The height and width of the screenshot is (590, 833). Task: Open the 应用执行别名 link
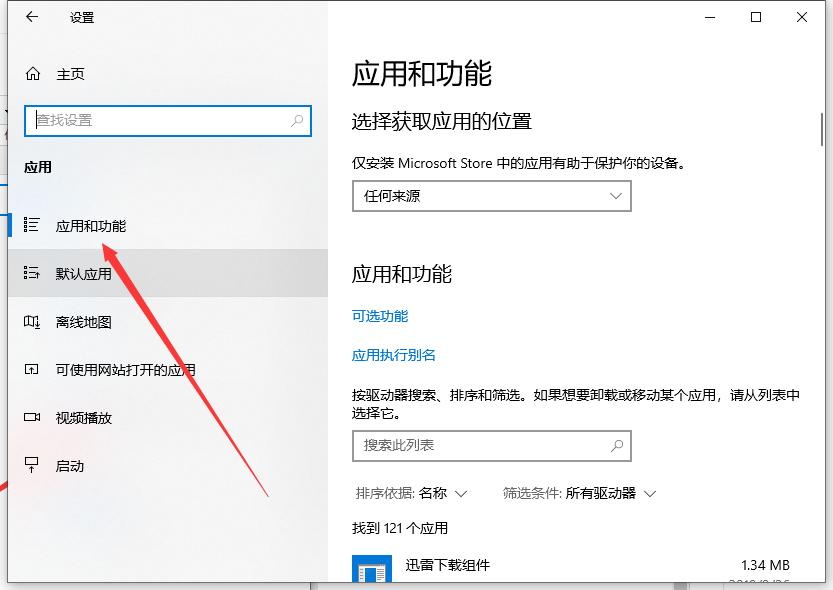coord(393,355)
